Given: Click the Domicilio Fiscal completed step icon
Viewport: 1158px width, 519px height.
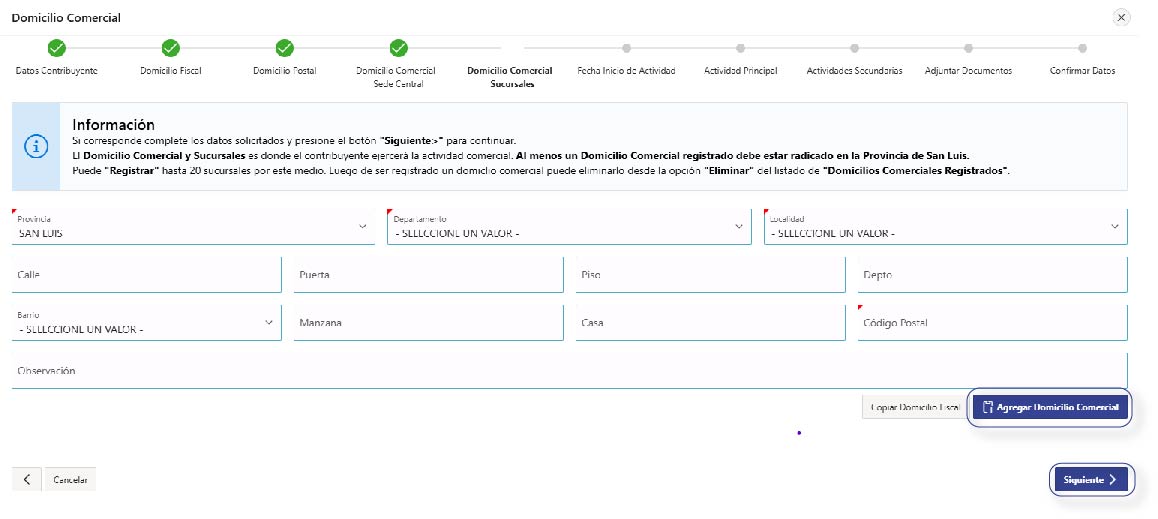Looking at the screenshot, I should 171,48.
